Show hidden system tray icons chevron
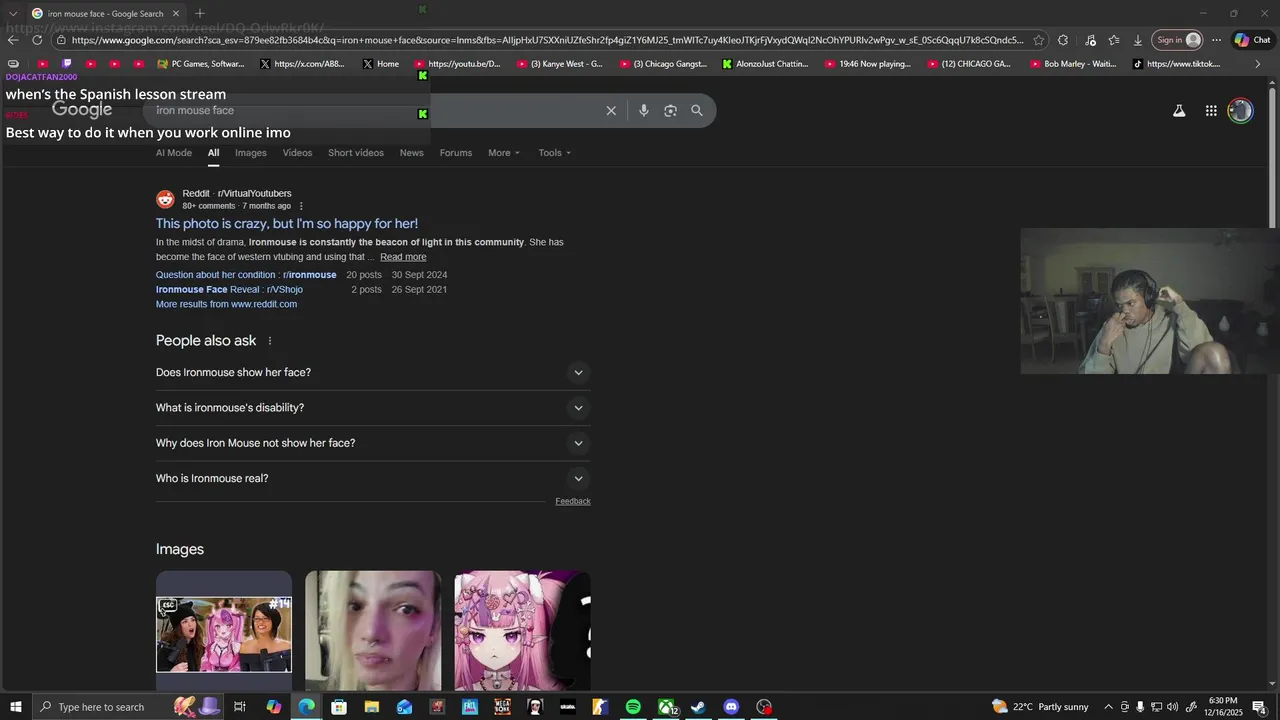The width and height of the screenshot is (1280, 720). tap(1108, 707)
